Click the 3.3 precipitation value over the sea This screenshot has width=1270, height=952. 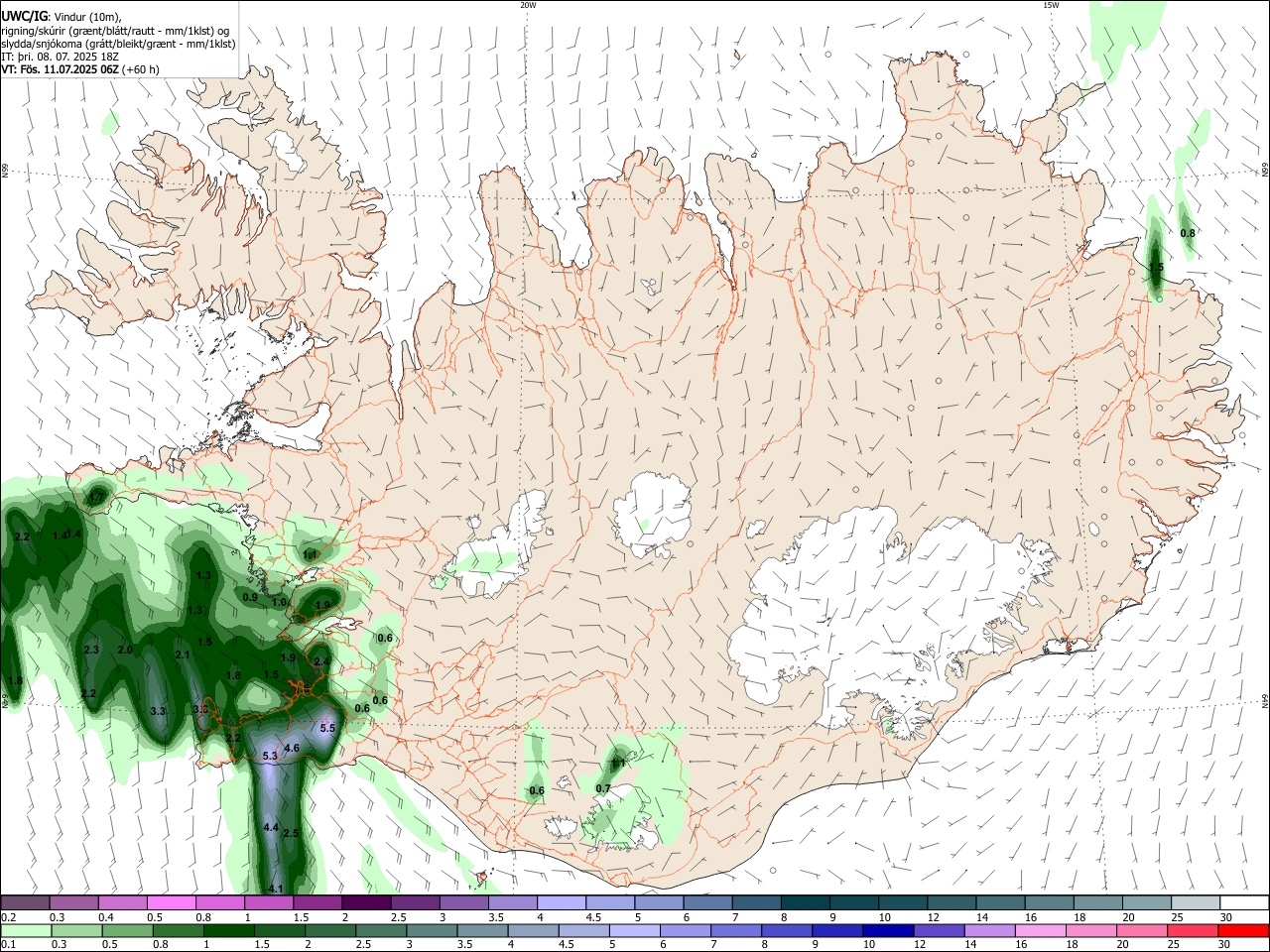point(158,712)
